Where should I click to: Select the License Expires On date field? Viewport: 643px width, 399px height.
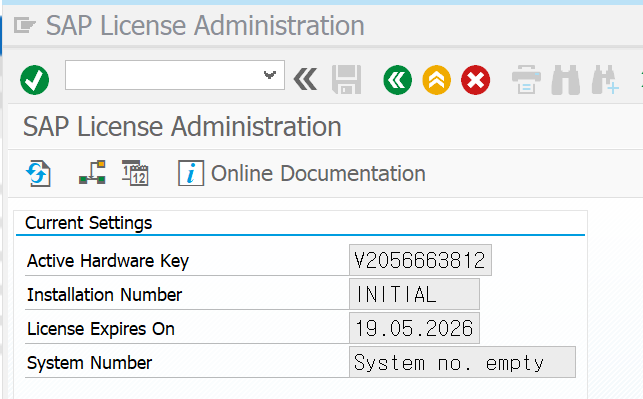[x=414, y=328]
